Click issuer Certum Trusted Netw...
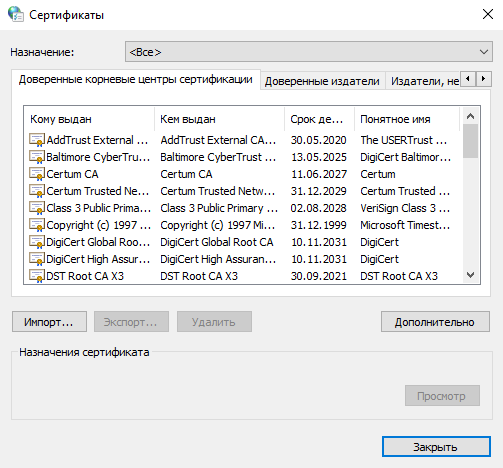503x468 pixels. 218,191
